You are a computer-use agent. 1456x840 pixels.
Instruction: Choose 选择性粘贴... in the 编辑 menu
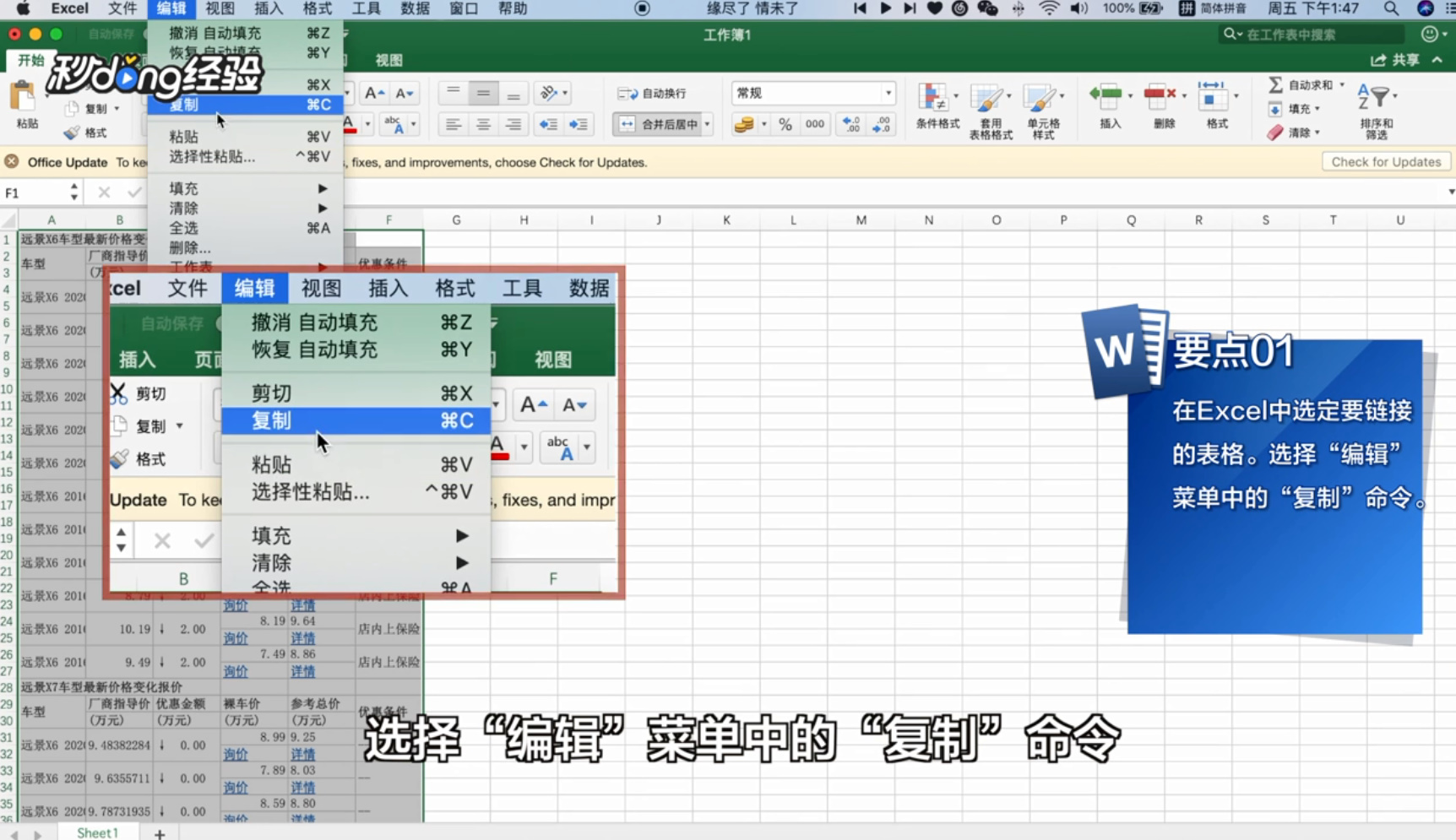click(x=246, y=156)
